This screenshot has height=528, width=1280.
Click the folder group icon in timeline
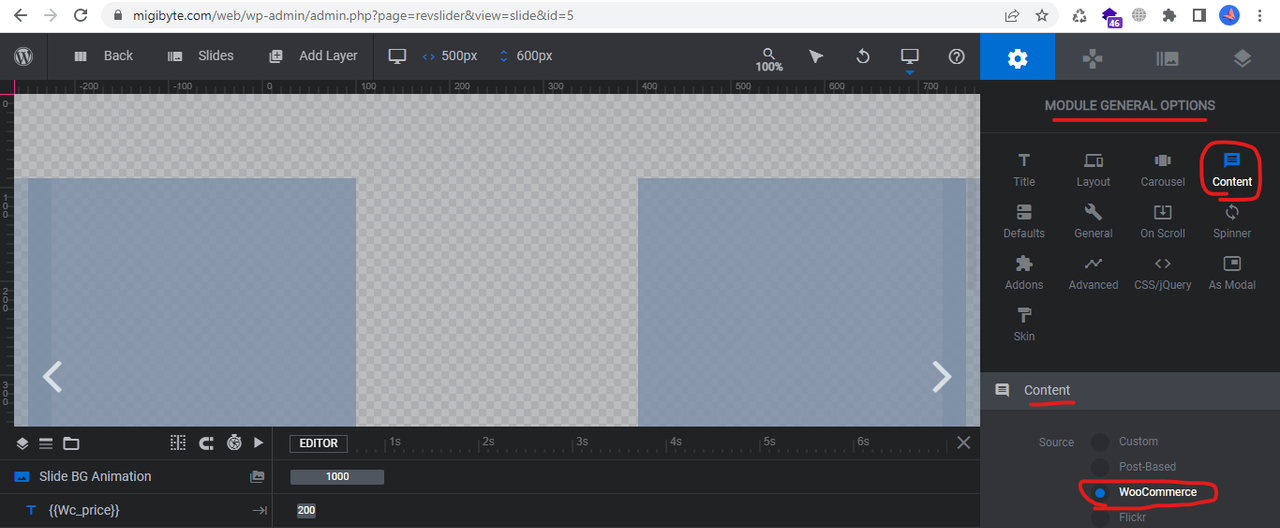(71, 443)
